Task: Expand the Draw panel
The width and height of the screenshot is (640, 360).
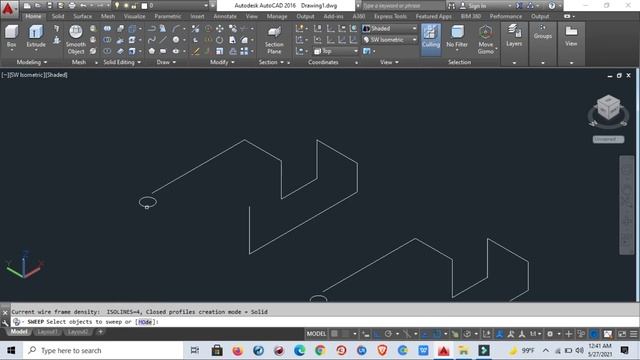Action: (x=166, y=62)
